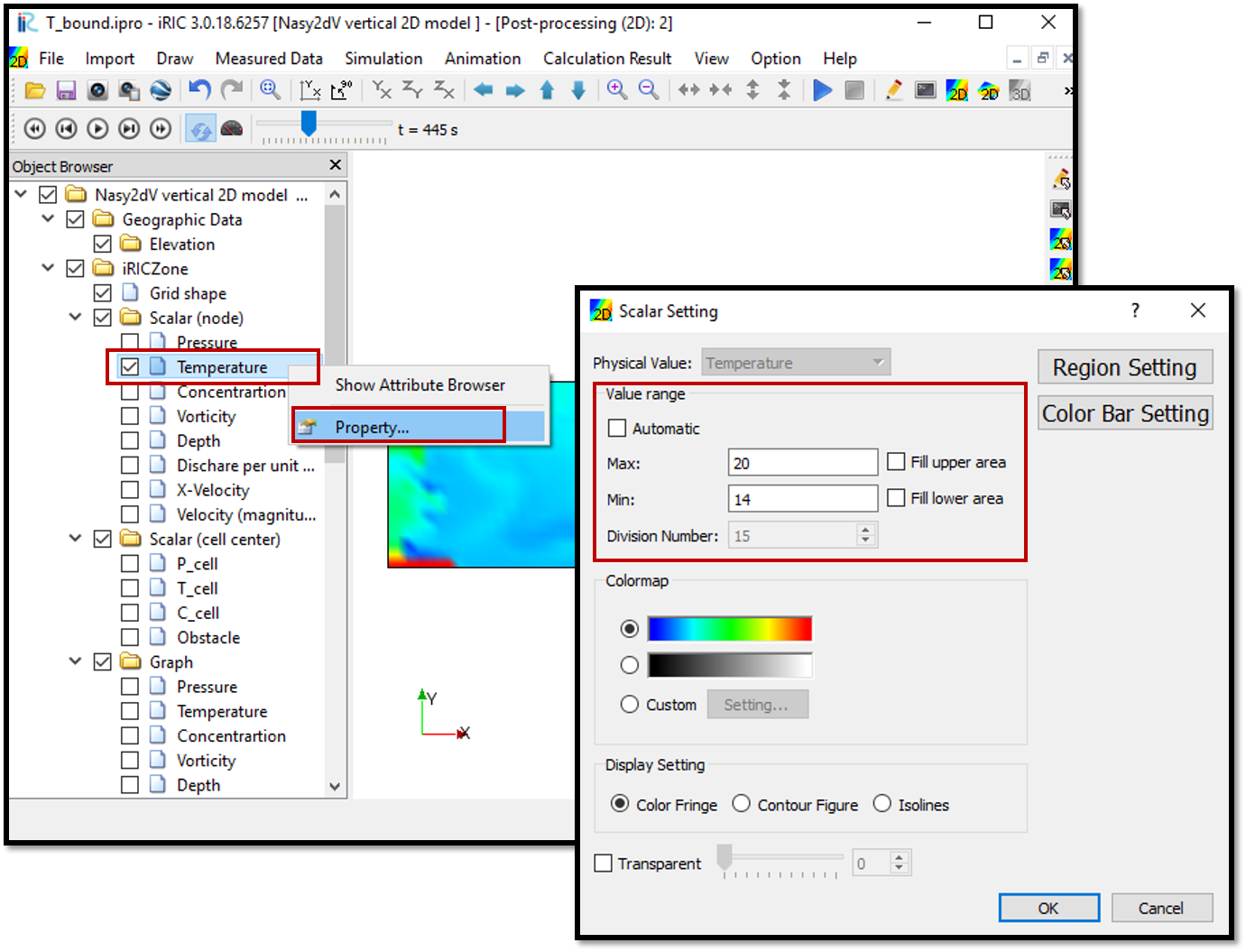Click the Zoom out magnifier icon
Viewport: 1246px width, 952px height.
click(x=649, y=89)
